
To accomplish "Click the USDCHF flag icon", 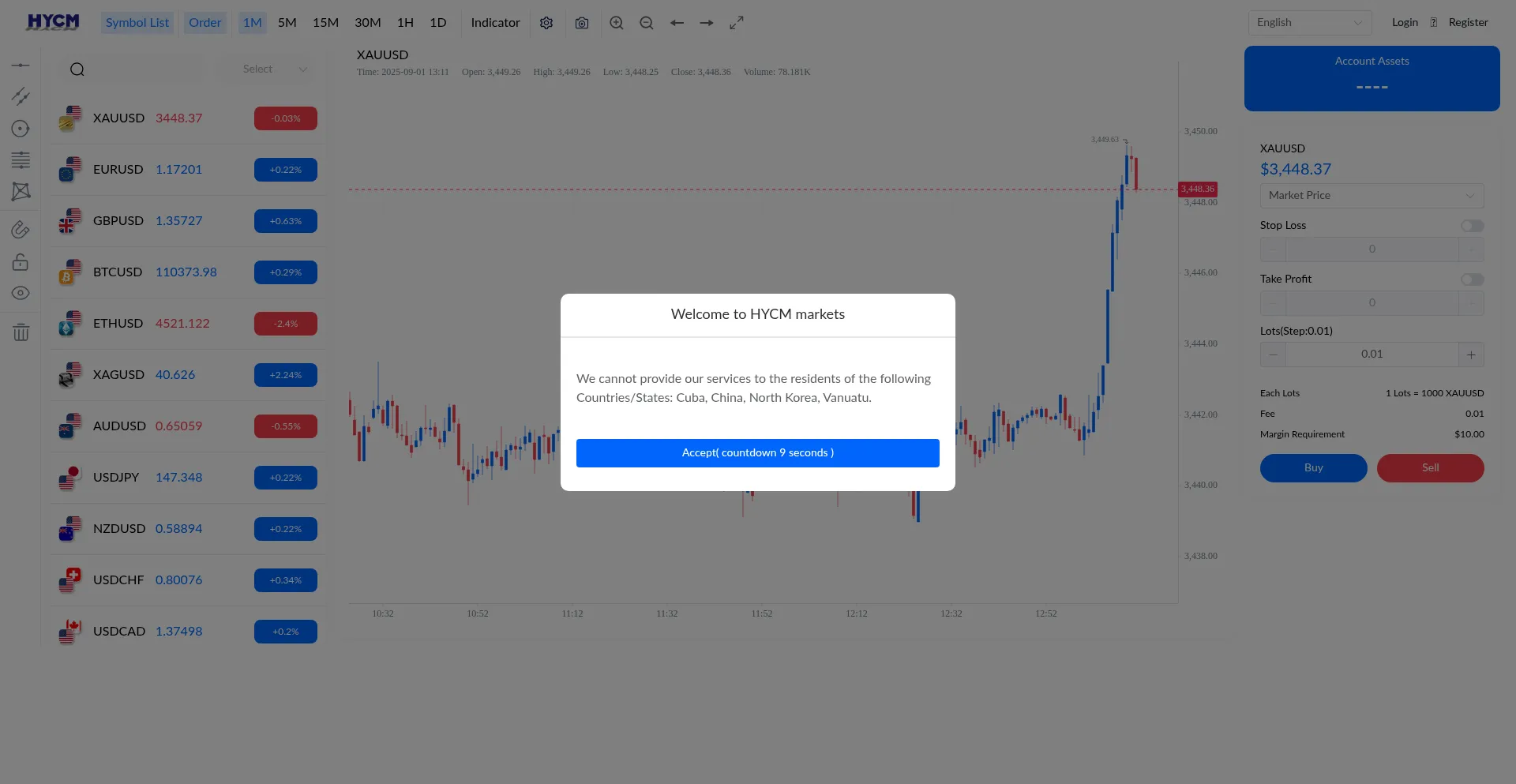I will [x=70, y=580].
